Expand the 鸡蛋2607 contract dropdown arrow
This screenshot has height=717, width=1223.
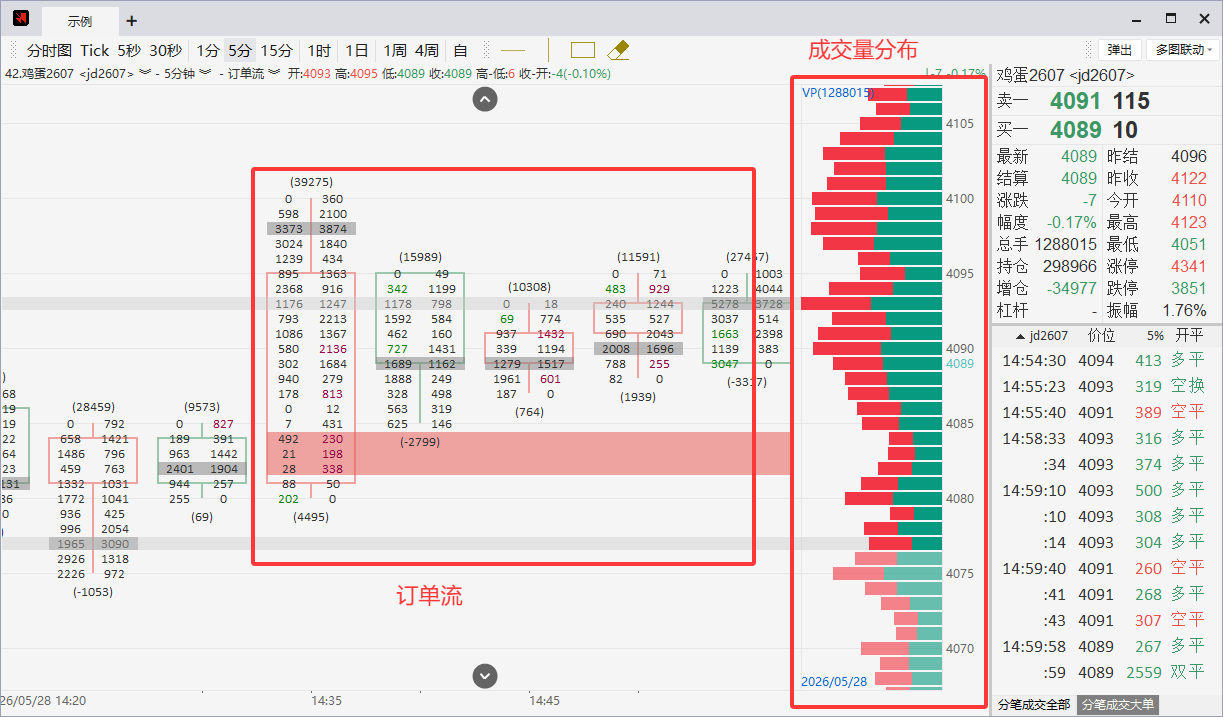[x=145, y=73]
